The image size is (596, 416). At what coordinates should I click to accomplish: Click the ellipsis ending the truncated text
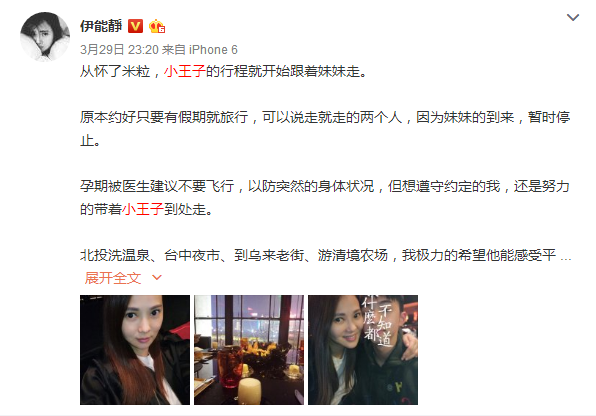pos(566,258)
